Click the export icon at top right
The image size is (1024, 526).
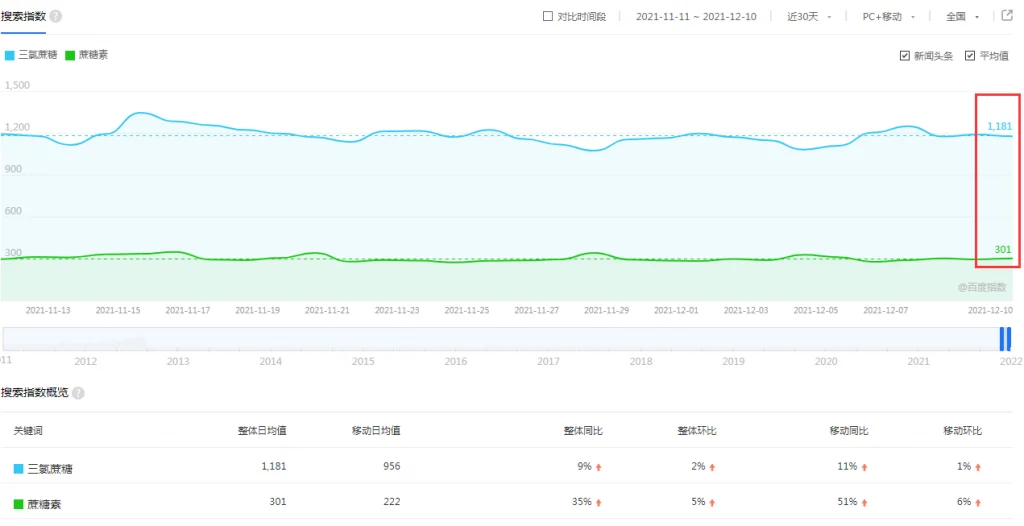click(1007, 16)
